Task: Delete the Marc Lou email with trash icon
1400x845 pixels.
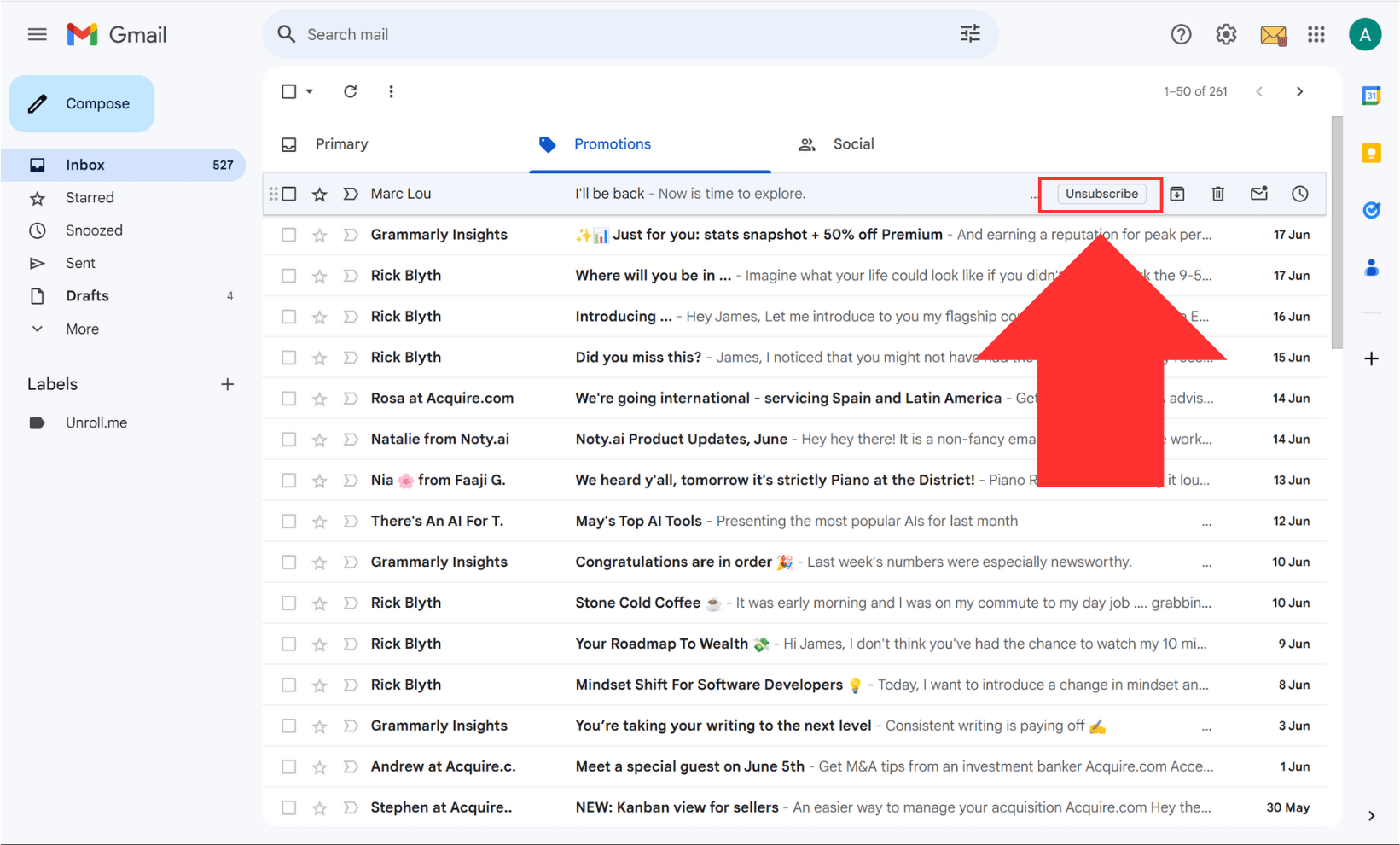Action: coord(1217,194)
